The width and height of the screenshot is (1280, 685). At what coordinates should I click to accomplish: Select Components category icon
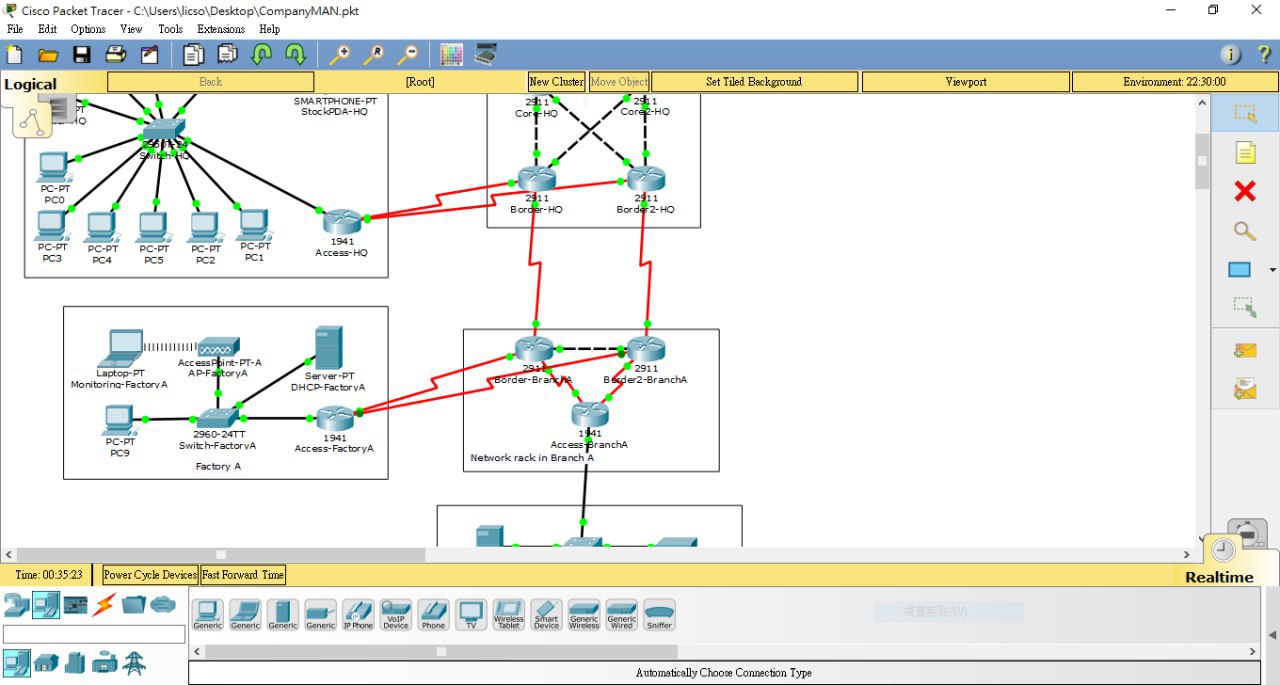tap(75, 604)
